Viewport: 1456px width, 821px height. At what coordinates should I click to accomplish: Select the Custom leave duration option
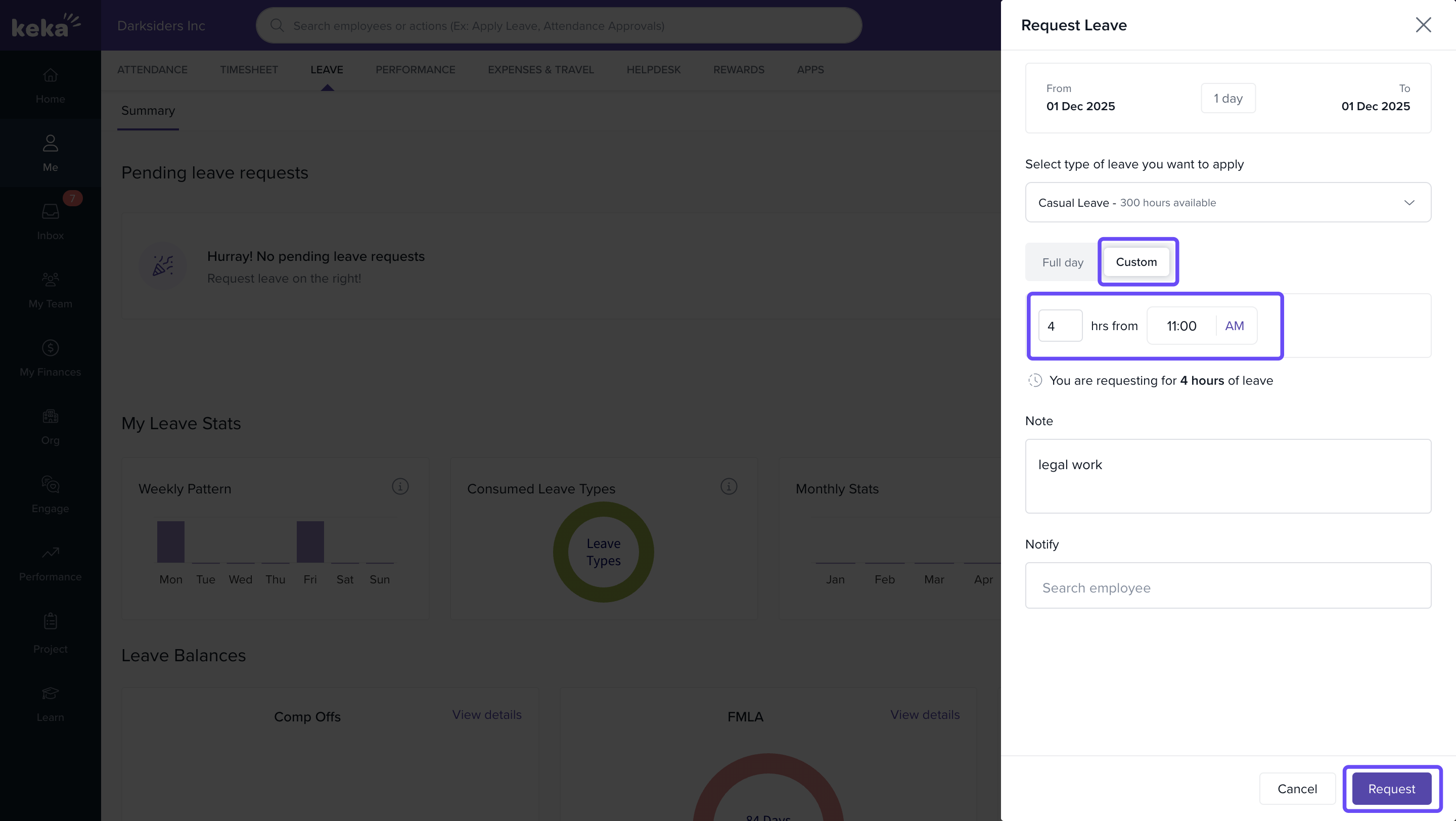(1136, 262)
